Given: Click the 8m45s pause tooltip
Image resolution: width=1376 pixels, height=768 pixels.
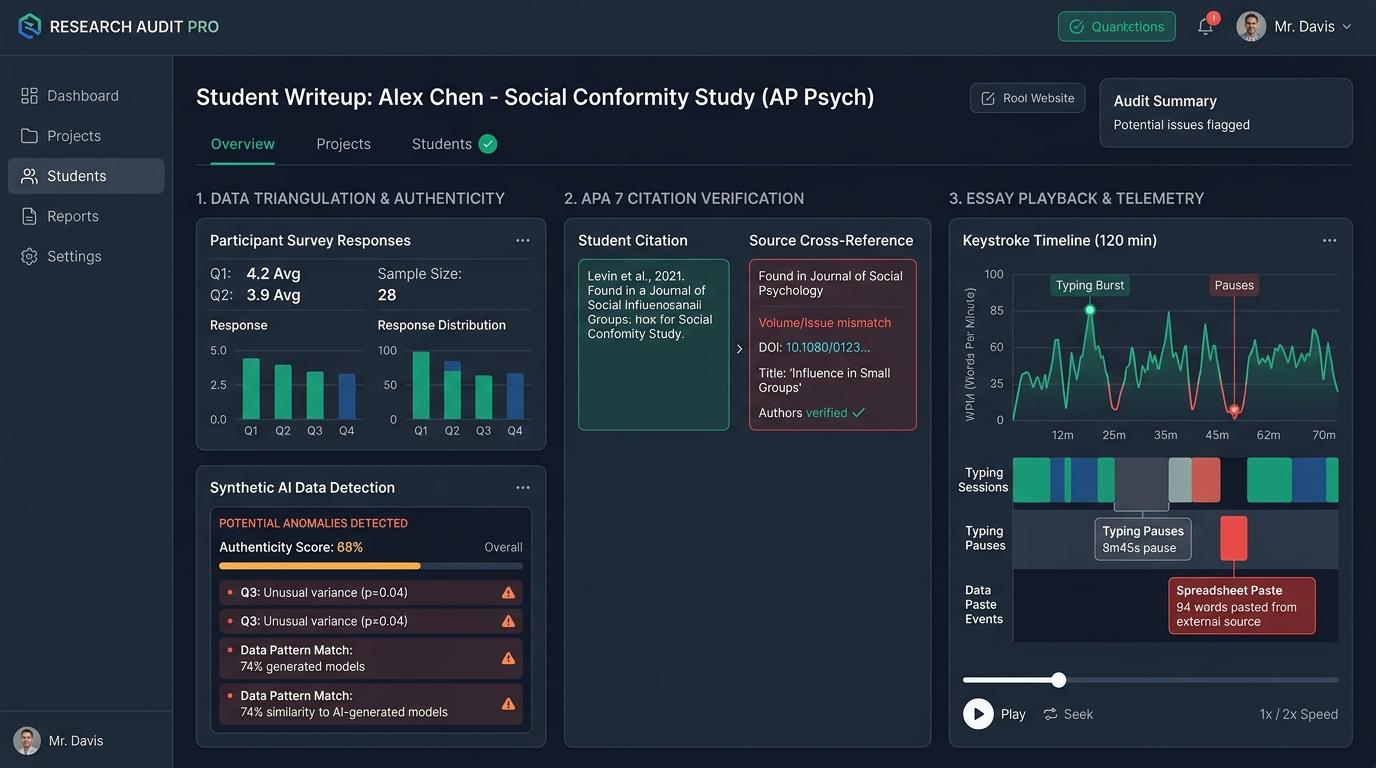Looking at the screenshot, I should (x=1143, y=539).
